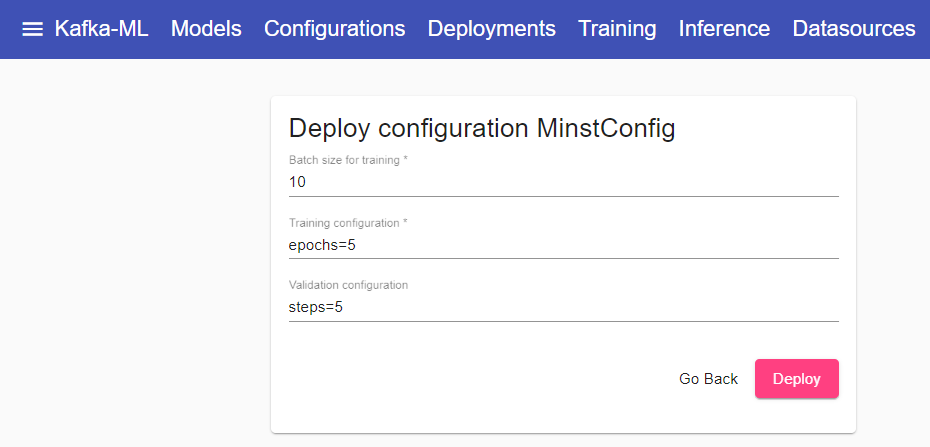The width and height of the screenshot is (930, 447).
Task: Click the Deploy configuration MinstConfig heading
Action: tap(482, 129)
